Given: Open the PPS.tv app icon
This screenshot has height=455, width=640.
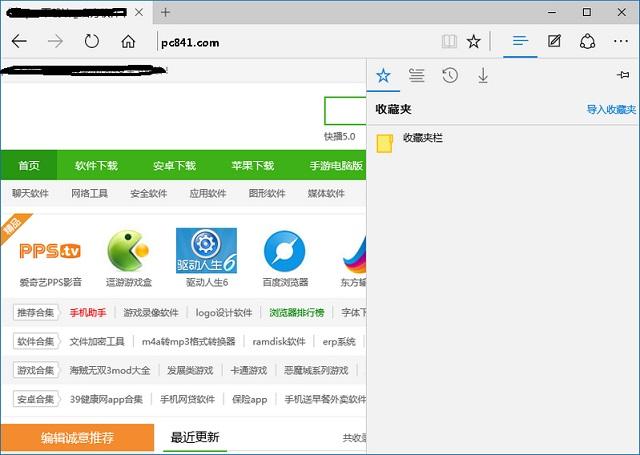Looking at the screenshot, I should point(50,251).
